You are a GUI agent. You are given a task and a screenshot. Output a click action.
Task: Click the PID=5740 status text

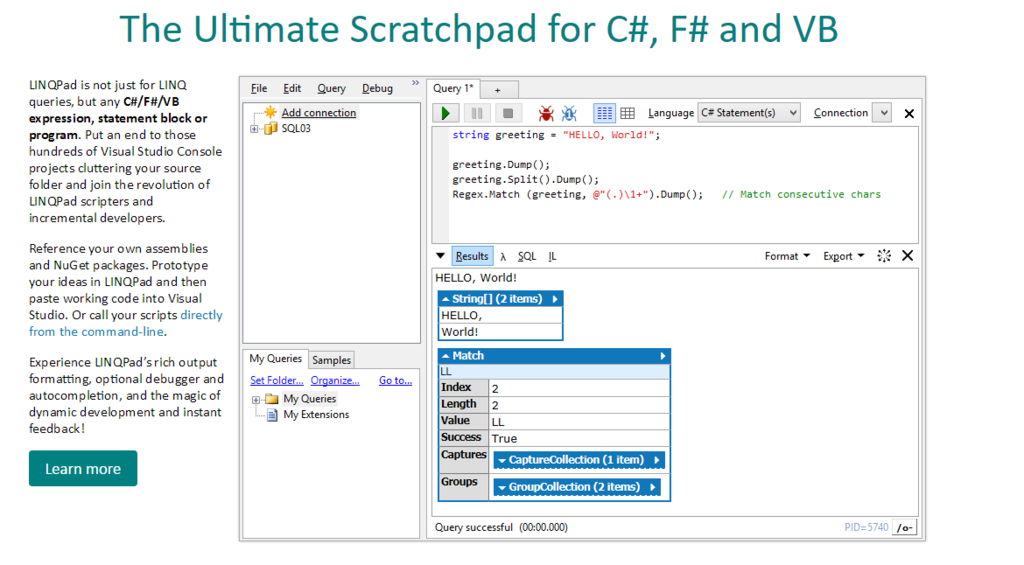point(866,527)
